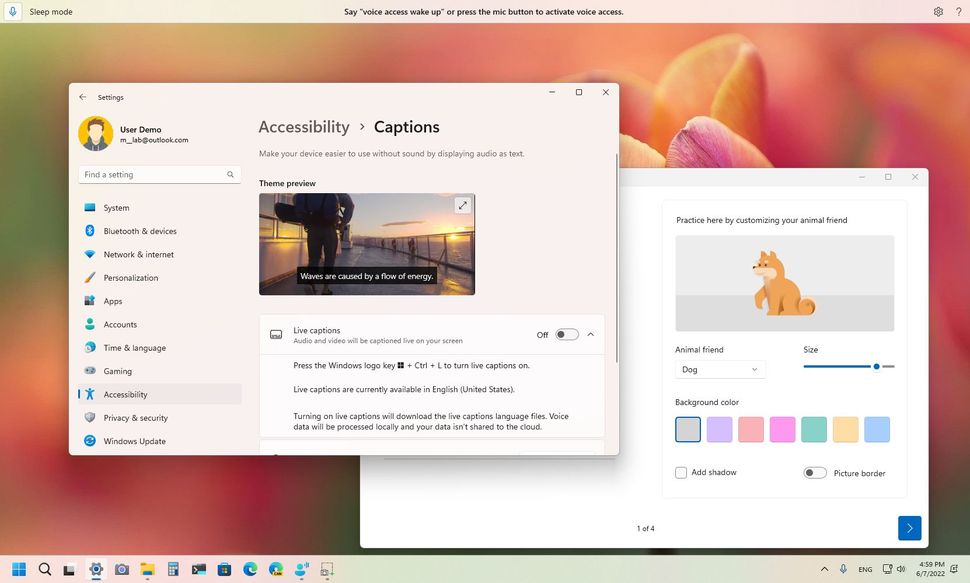Click the Next arrow on the animal page
Screen dimensions: 970x583
click(x=908, y=527)
